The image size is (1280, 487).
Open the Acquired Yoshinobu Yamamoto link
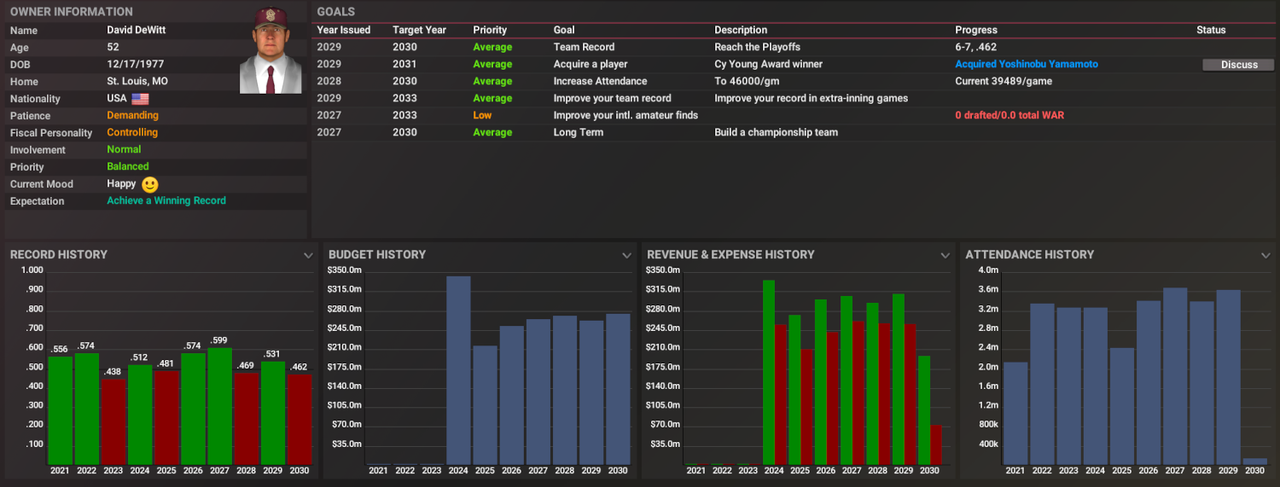[1026, 64]
